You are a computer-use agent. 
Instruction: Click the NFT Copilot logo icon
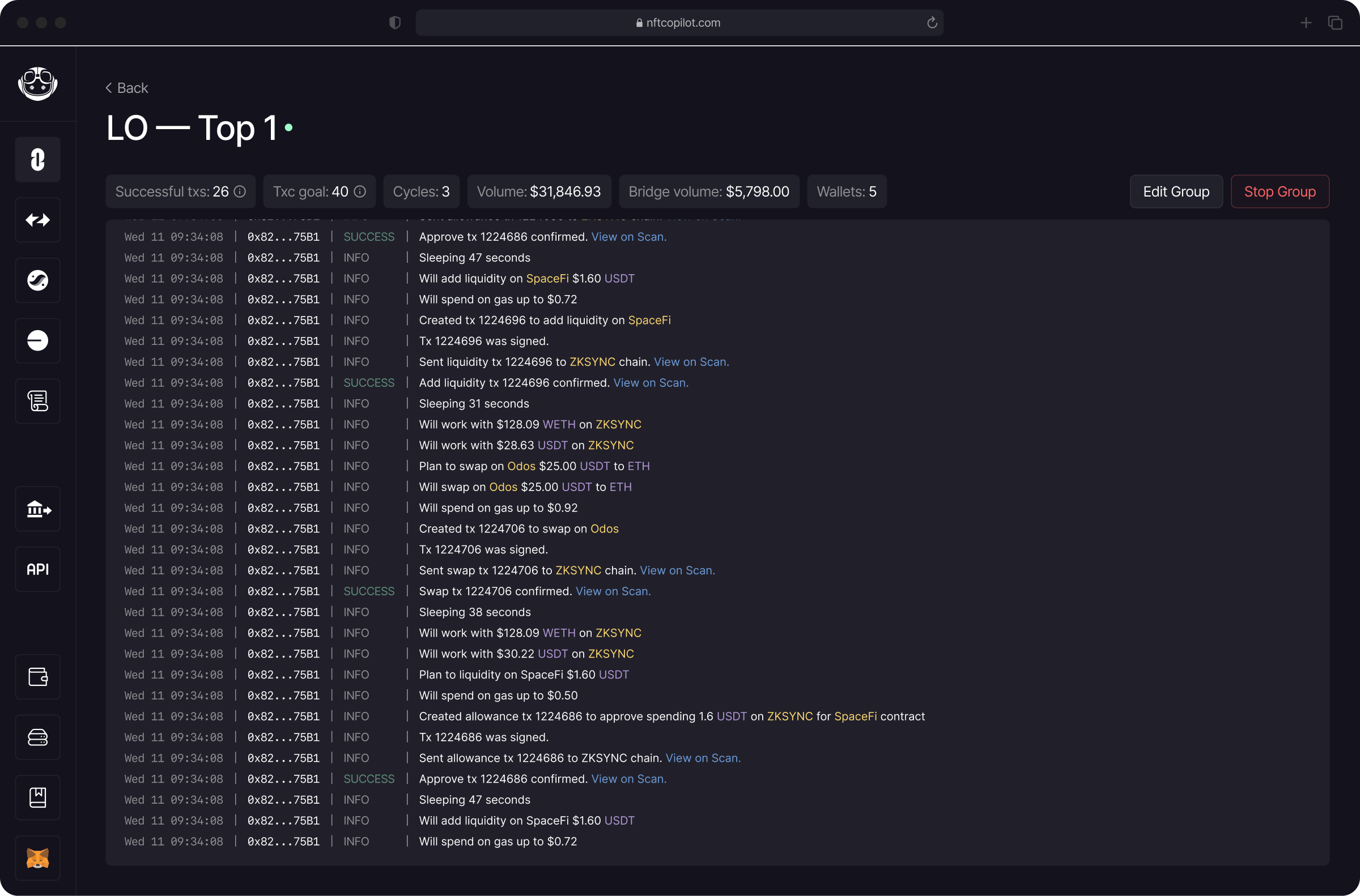coord(38,83)
